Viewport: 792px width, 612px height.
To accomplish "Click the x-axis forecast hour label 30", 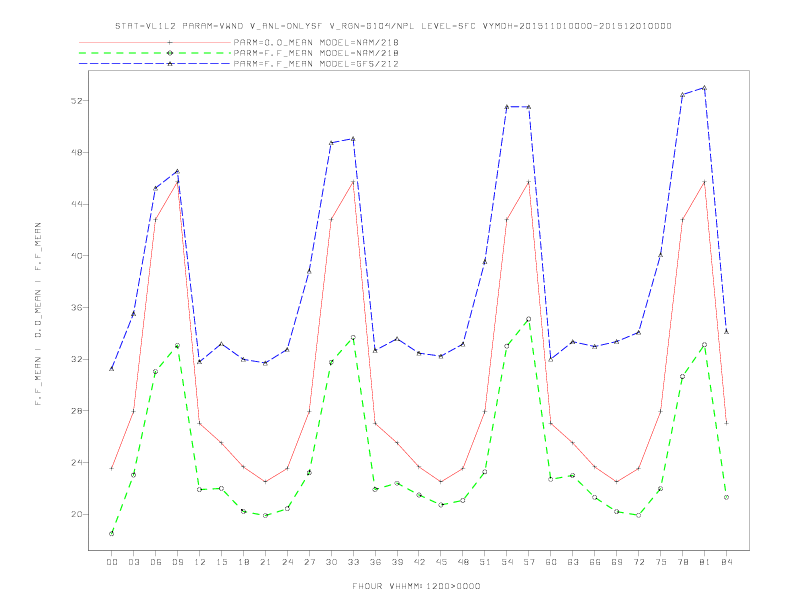I will pos(331,562).
